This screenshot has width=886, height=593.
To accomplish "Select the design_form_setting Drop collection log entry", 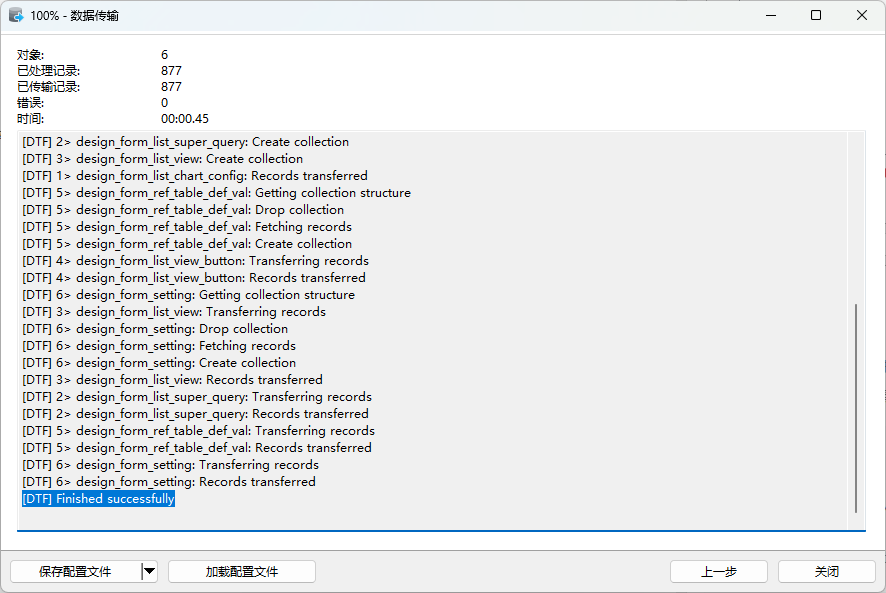I will (155, 329).
